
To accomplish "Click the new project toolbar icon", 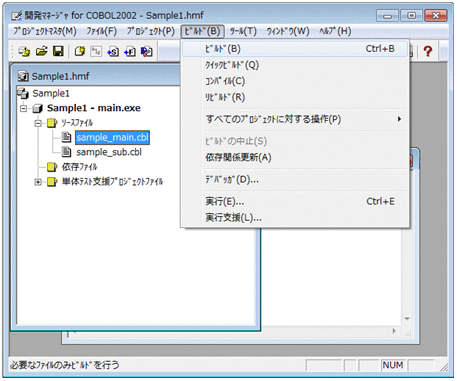I will [x=80, y=51].
